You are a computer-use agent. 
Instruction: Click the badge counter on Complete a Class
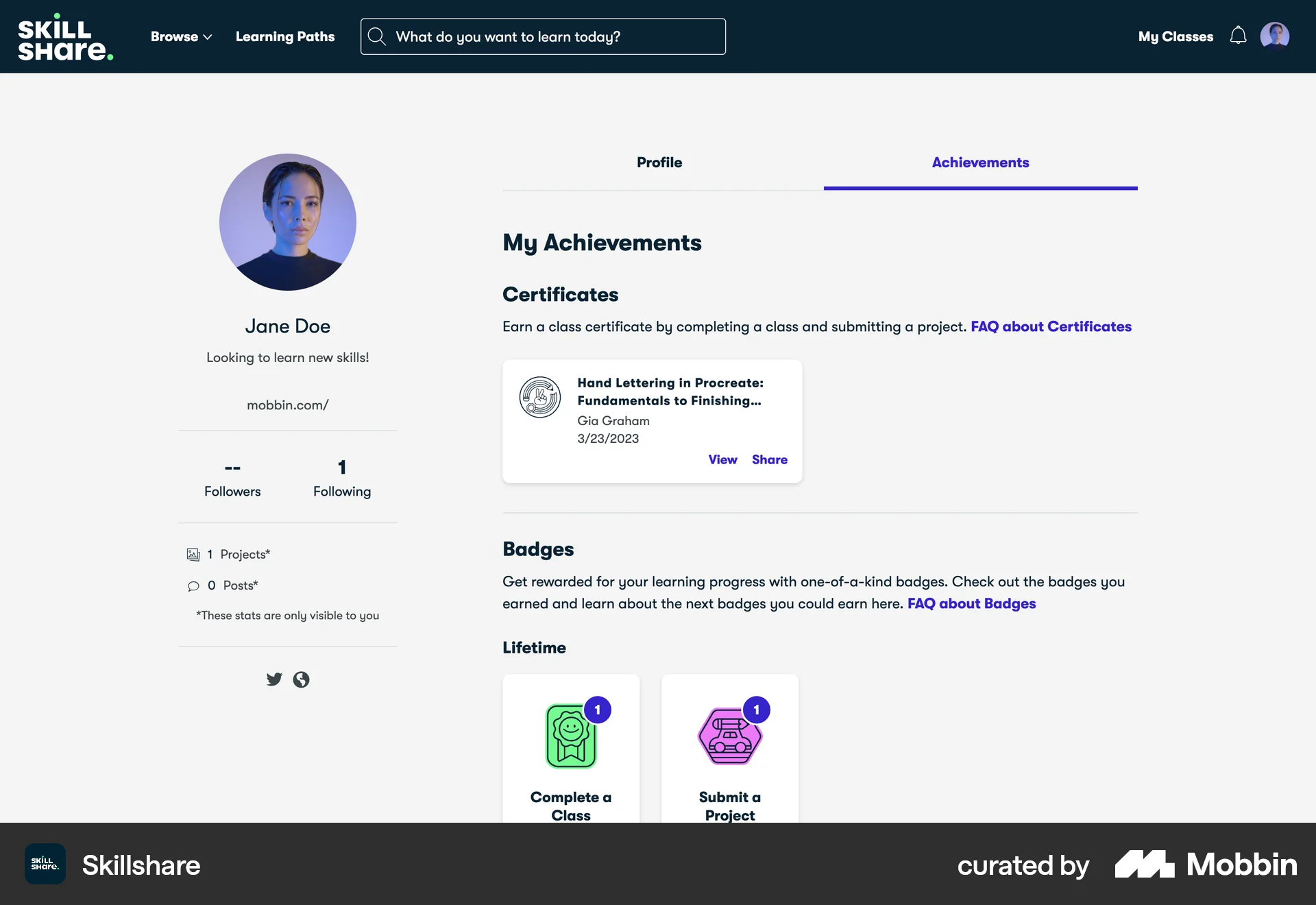(598, 710)
